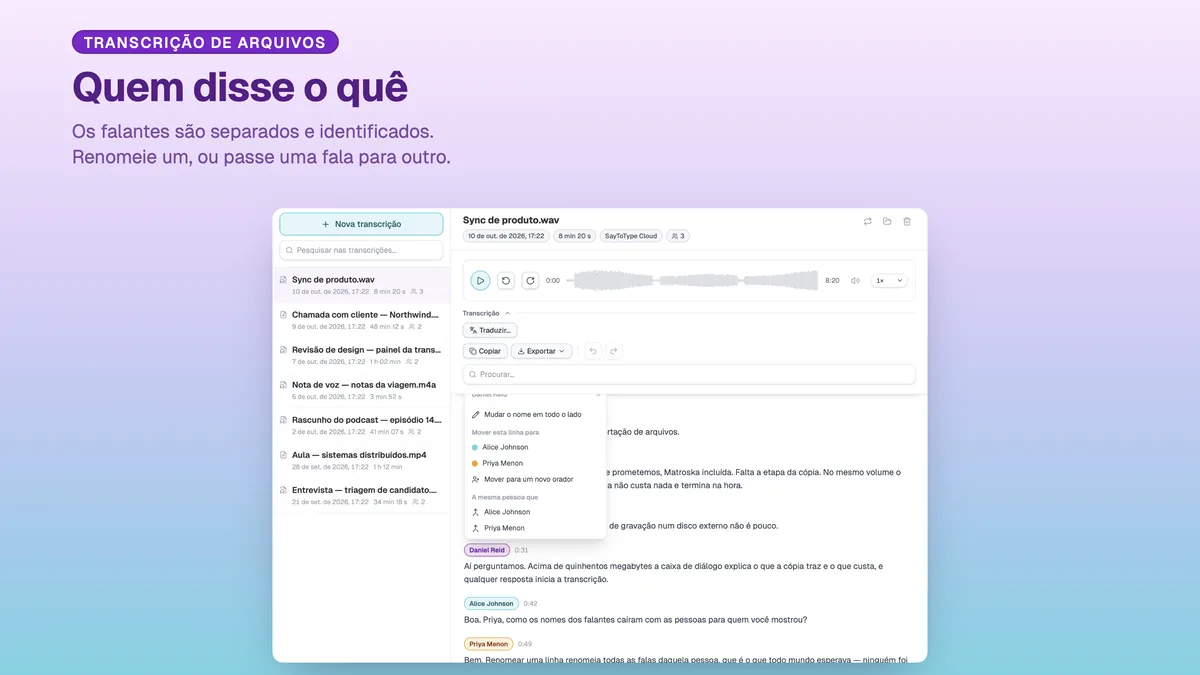
Task: Click the magnifier icon in Pesquisar nas transcrições
Action: pos(290,250)
